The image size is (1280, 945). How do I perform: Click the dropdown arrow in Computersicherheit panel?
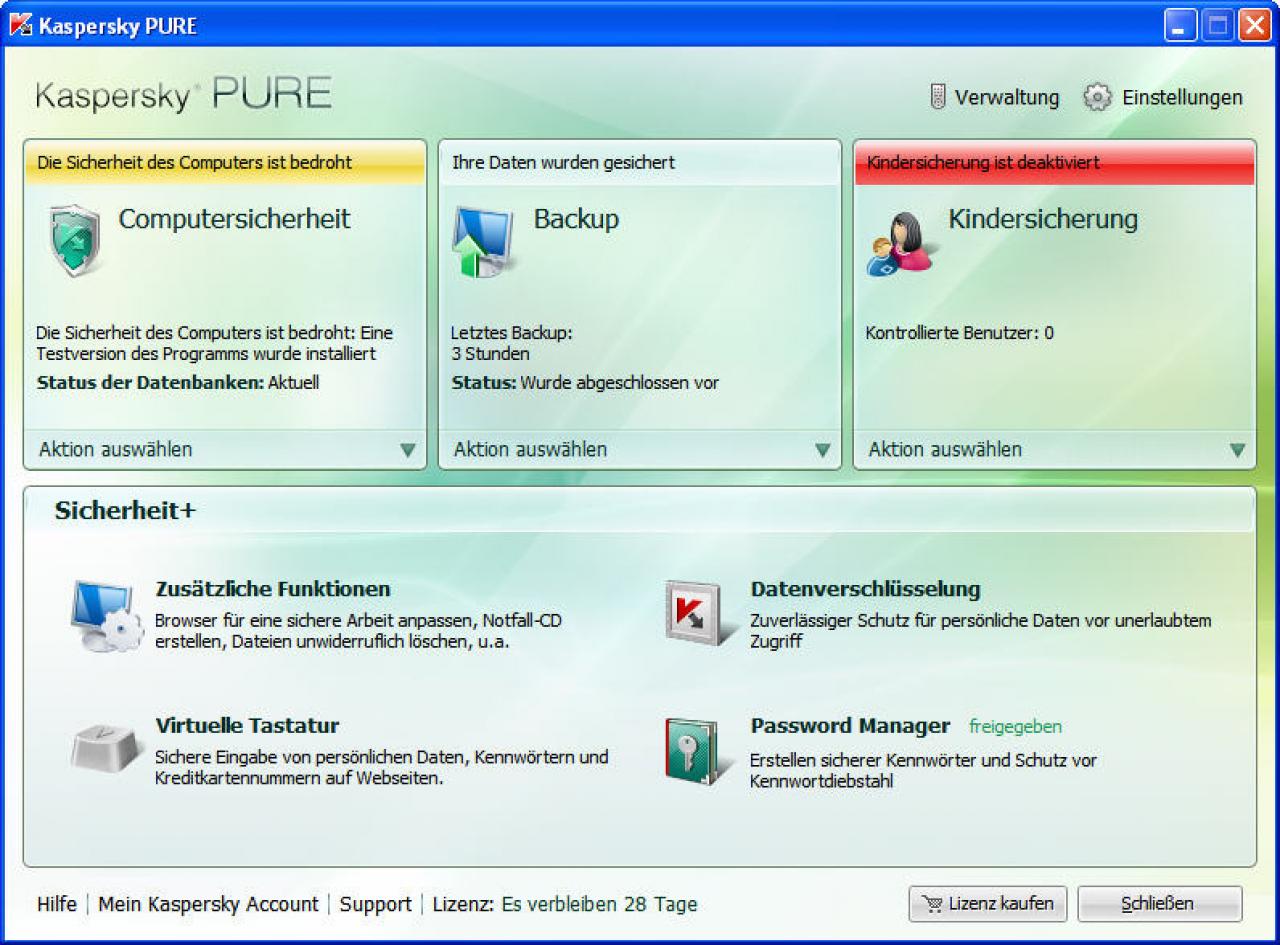click(408, 450)
